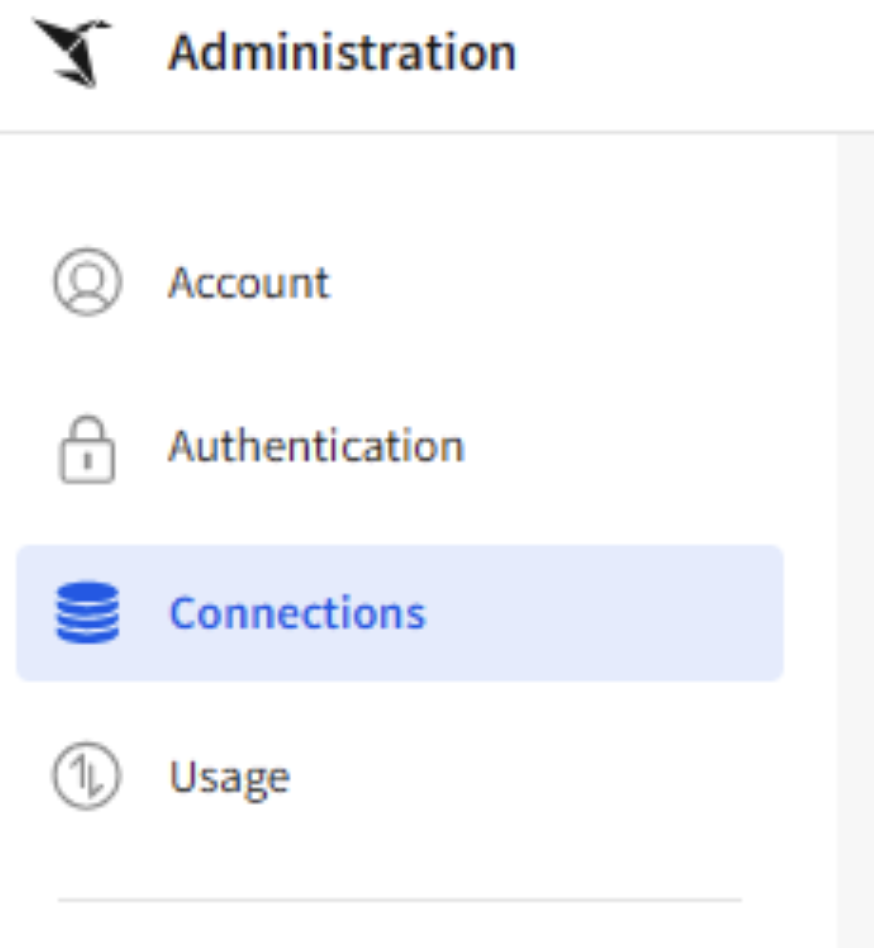874x948 pixels.
Task: Click the Account text label
Action: 248,283
